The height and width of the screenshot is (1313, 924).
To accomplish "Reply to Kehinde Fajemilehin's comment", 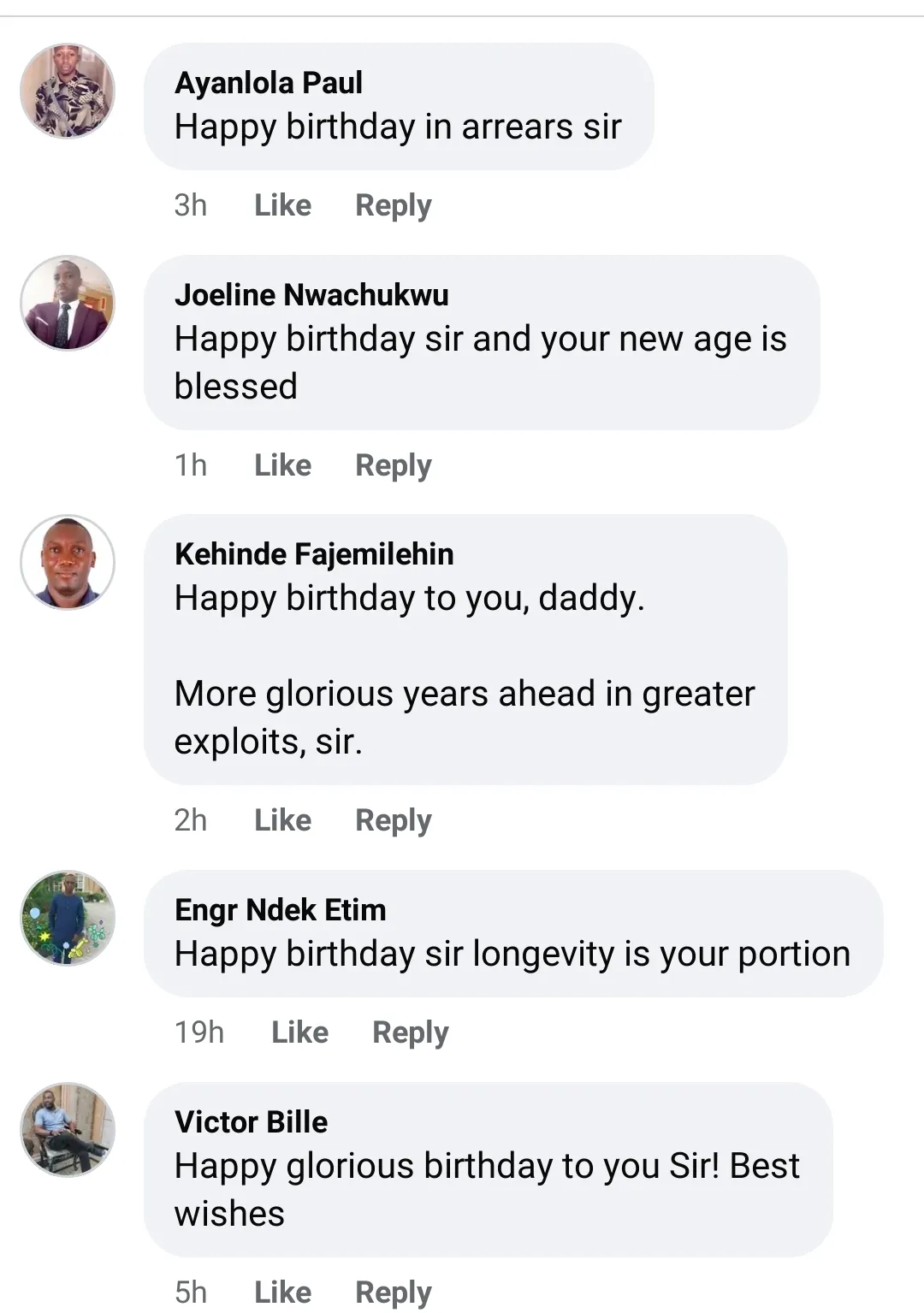I will (394, 820).
